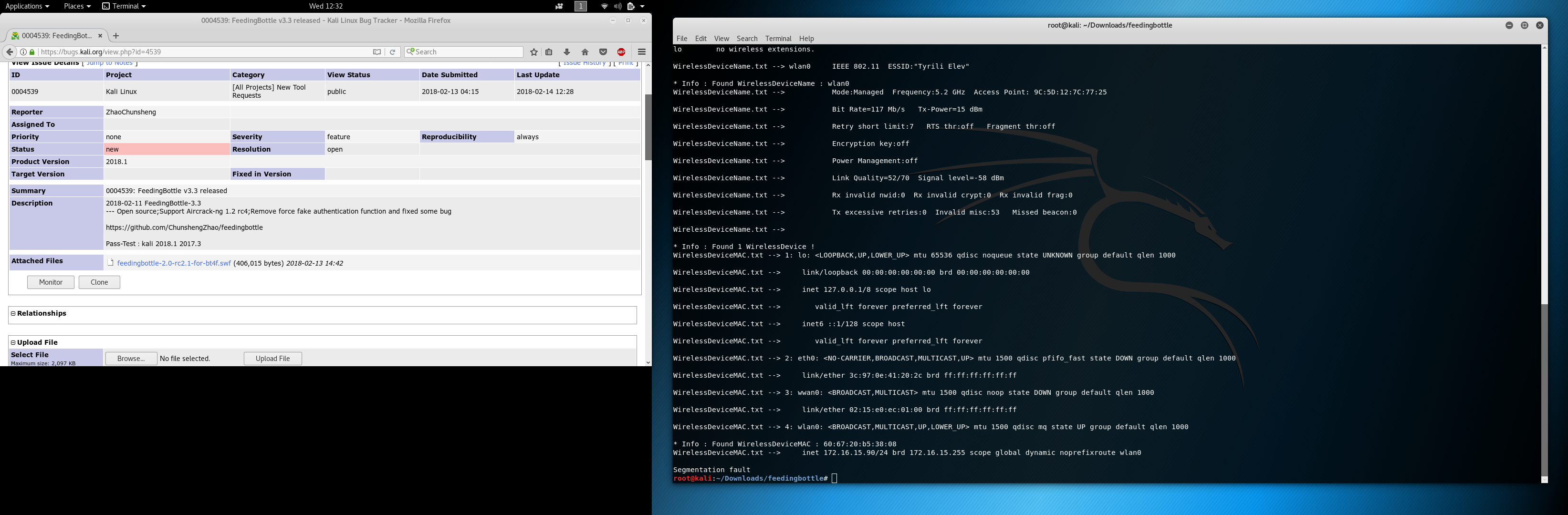1568x515 pixels.
Task: Click the Firefox Search input field
Action: click(469, 51)
